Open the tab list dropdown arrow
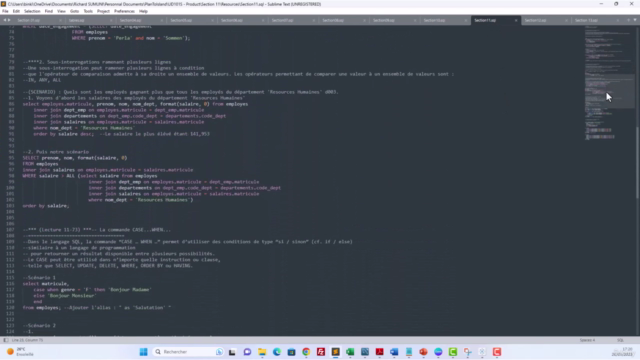The height and width of the screenshot is (360, 640). (635, 20)
